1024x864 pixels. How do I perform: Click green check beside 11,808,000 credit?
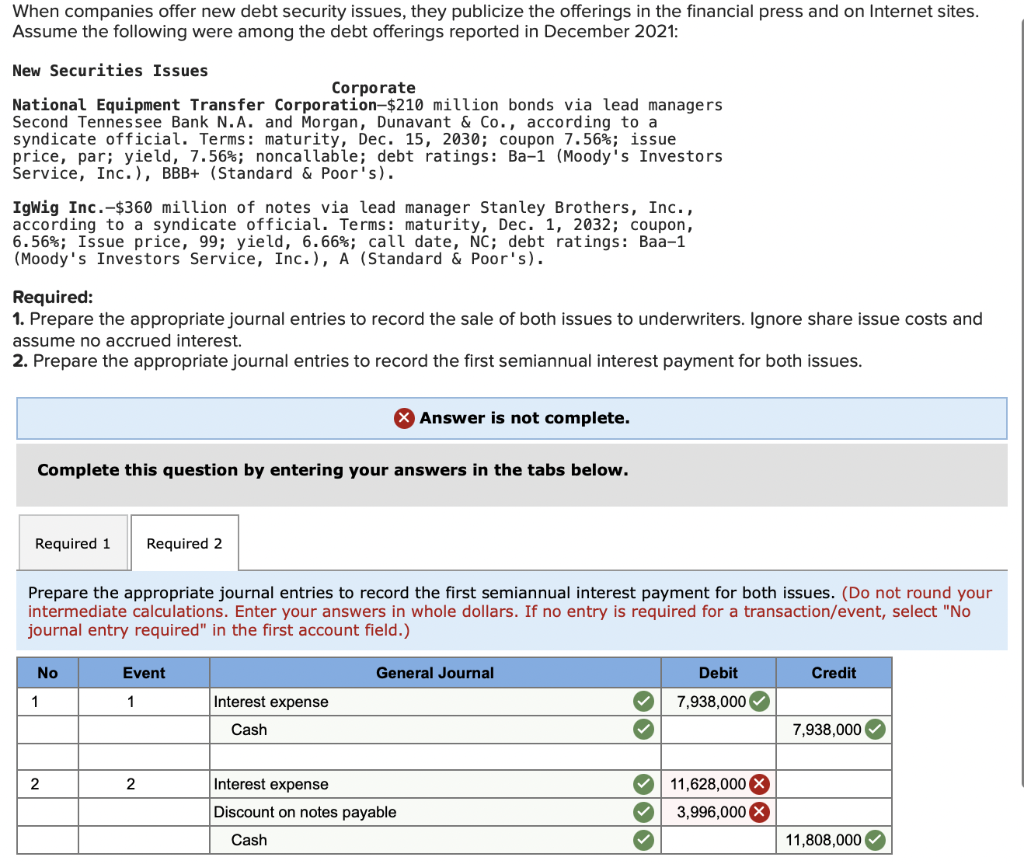(874, 840)
